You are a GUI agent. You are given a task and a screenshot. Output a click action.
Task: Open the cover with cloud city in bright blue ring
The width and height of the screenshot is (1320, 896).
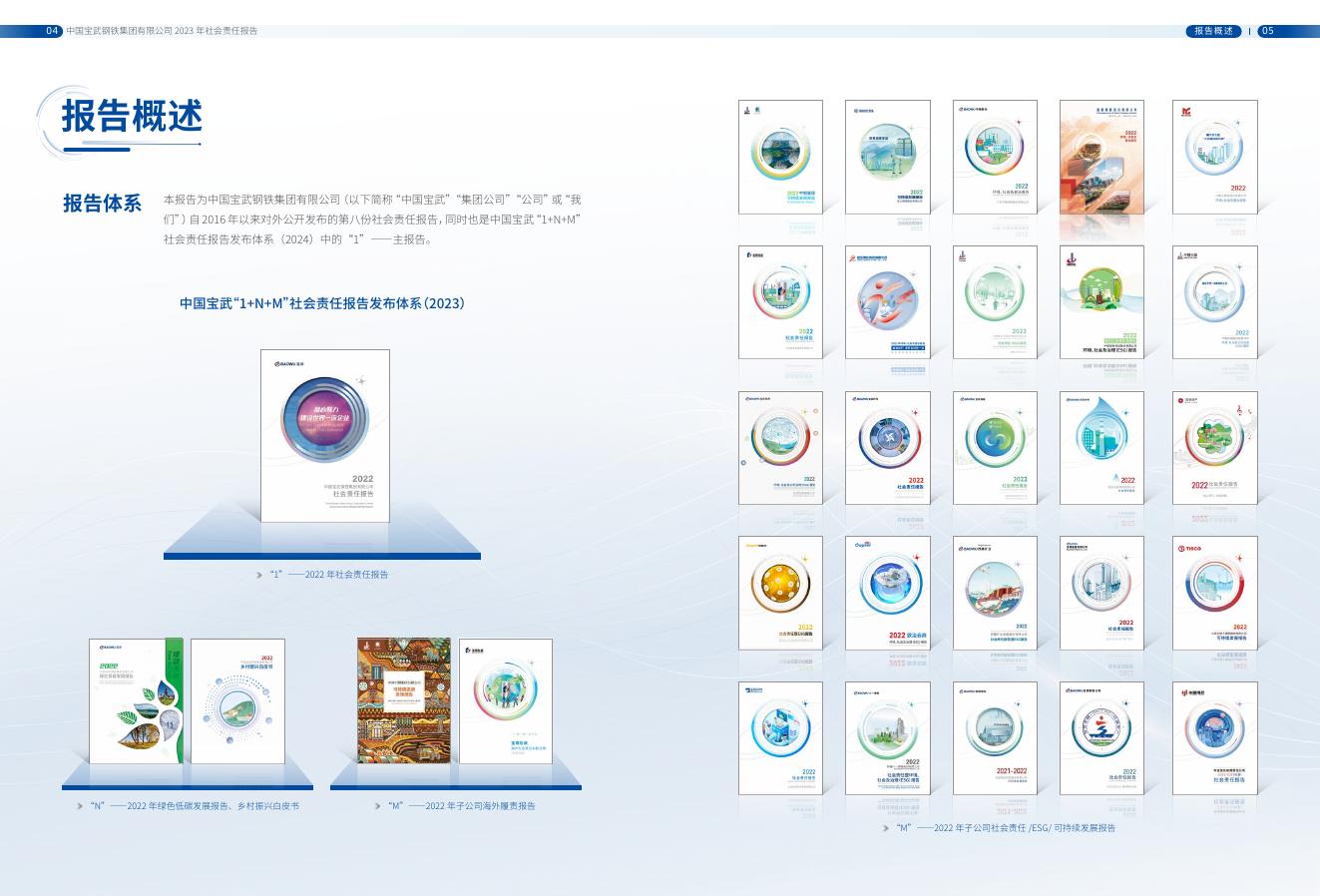pyautogui.click(x=888, y=593)
